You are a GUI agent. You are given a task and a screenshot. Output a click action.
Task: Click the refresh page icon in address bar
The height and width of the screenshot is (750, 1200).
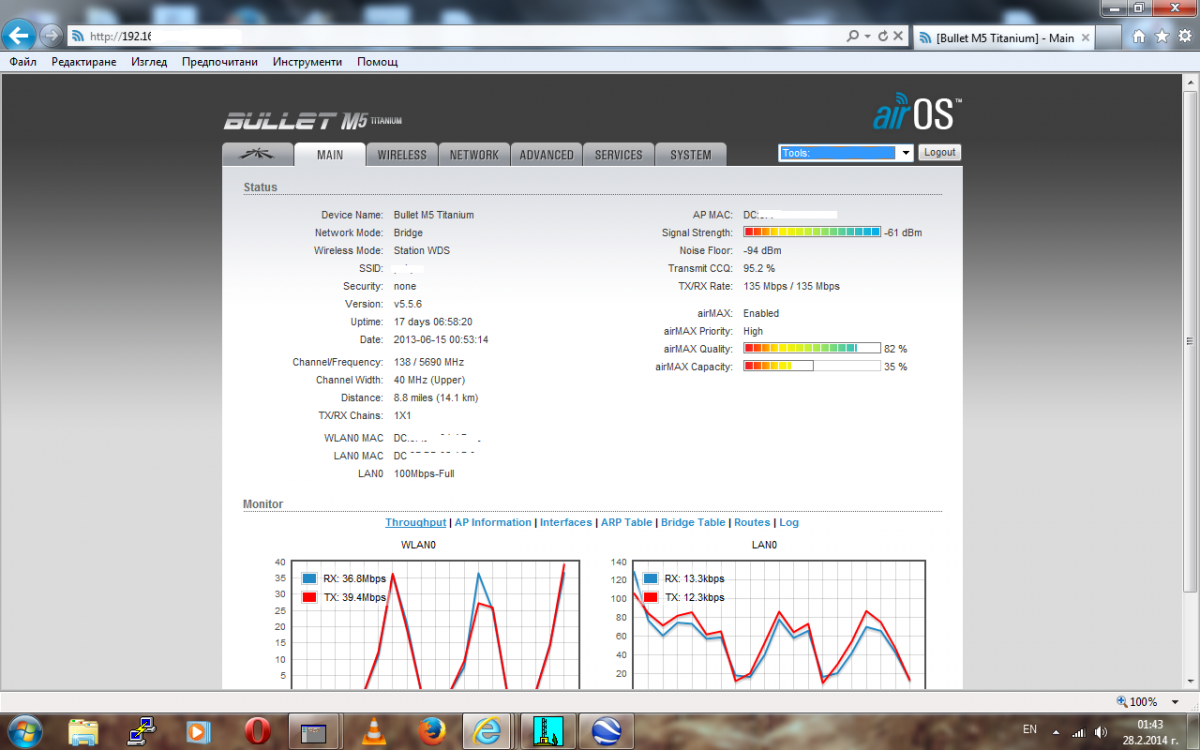tap(882, 37)
